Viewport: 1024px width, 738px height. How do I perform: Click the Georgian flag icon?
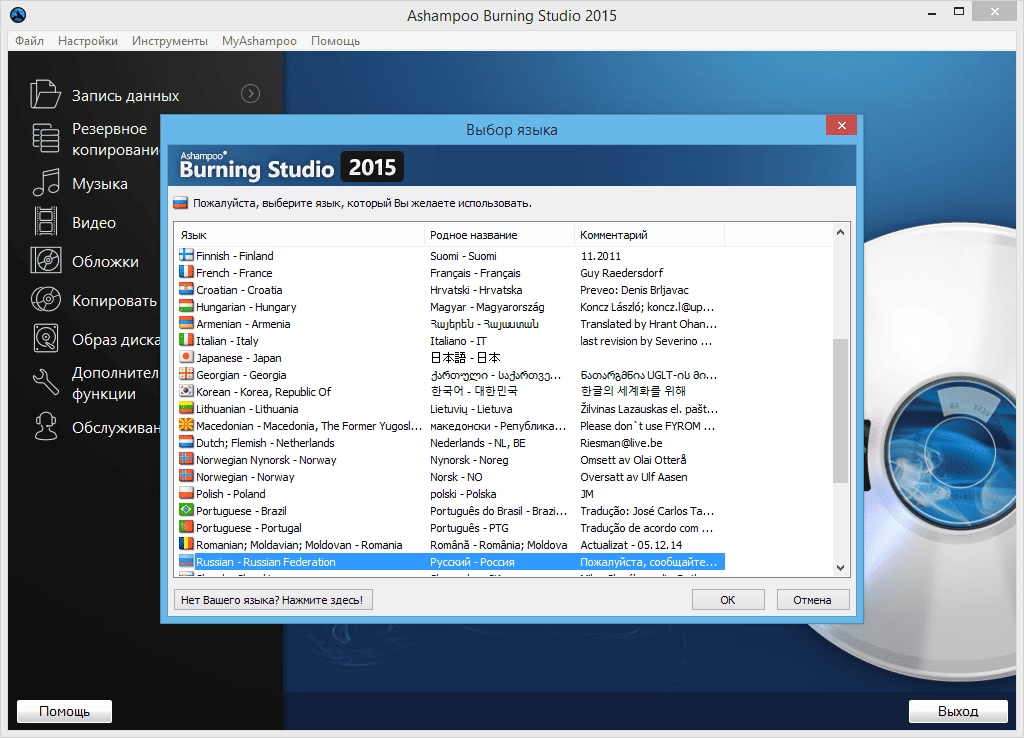click(x=187, y=374)
